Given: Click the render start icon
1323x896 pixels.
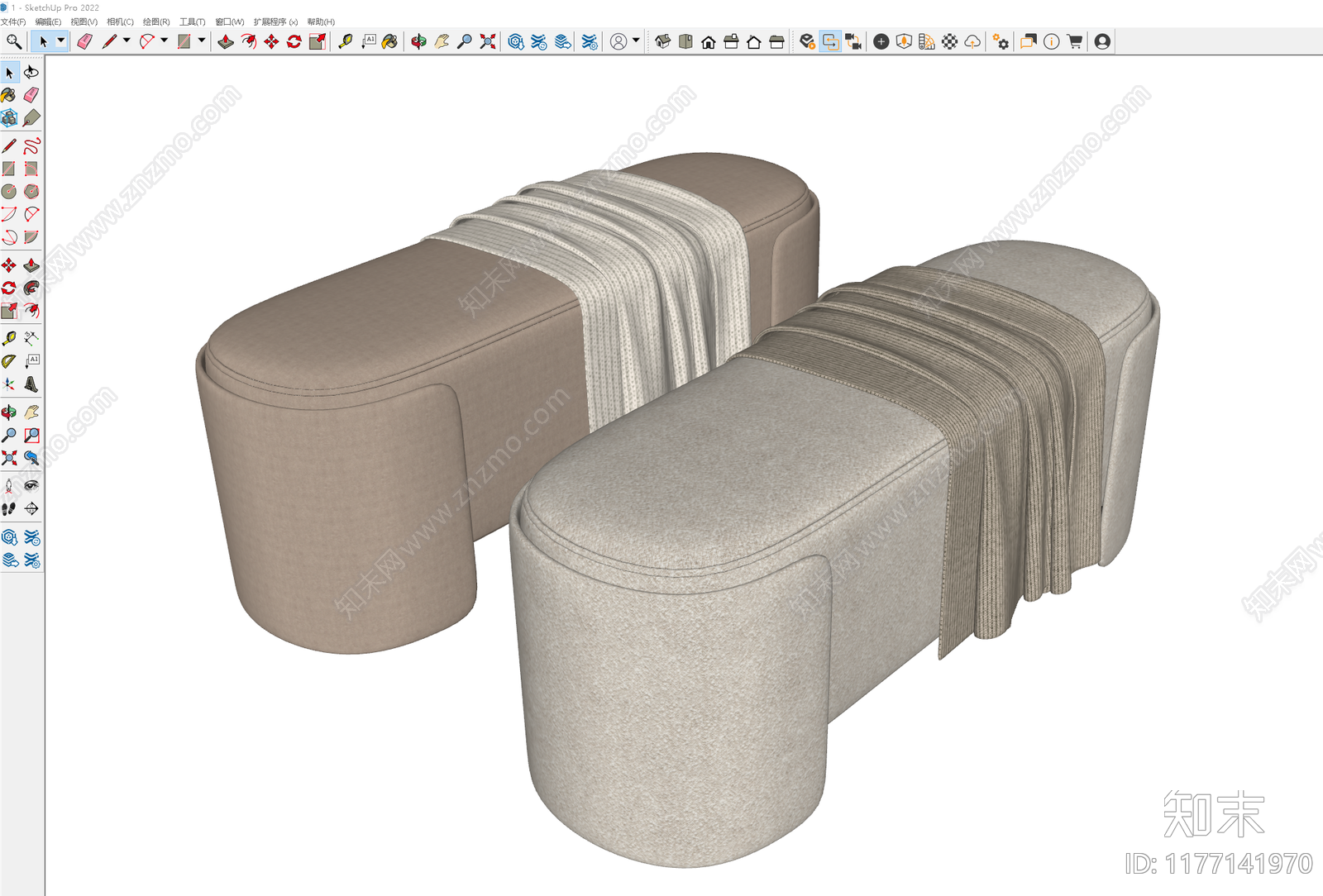Looking at the screenshot, I should pyautogui.click(x=808, y=41).
